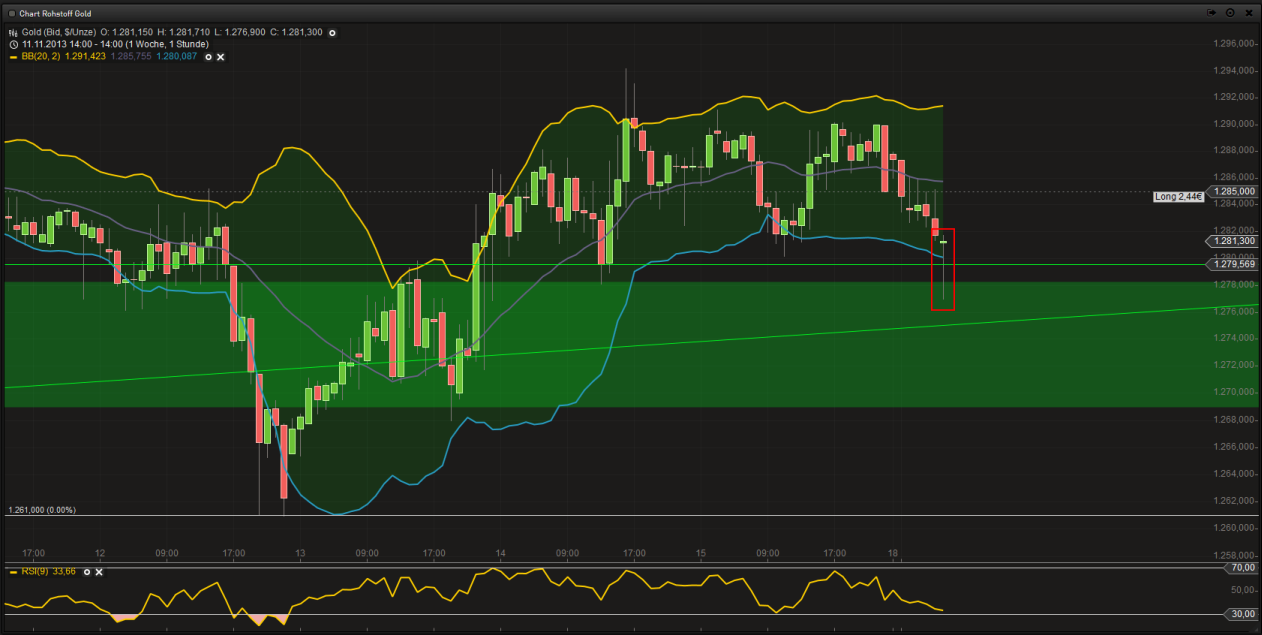Click the circular settings icon in title bar

pyautogui.click(x=1230, y=13)
